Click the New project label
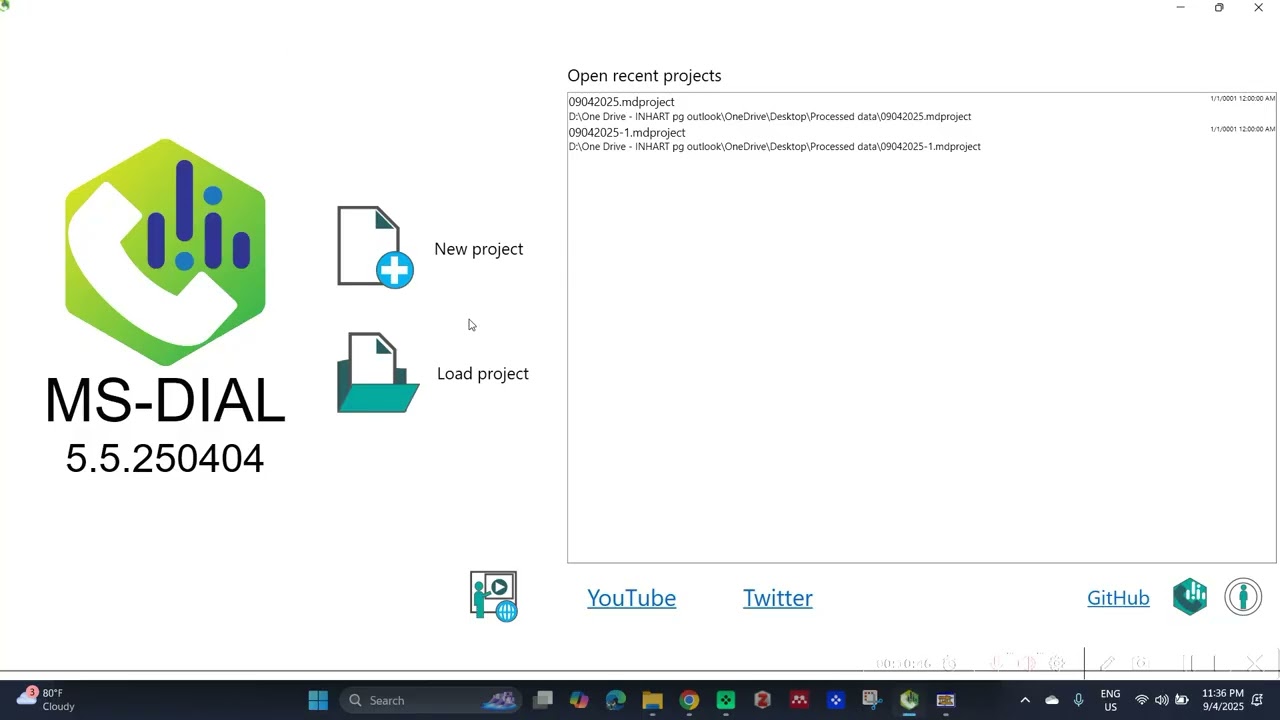Viewport: 1280px width, 720px height. (478, 249)
